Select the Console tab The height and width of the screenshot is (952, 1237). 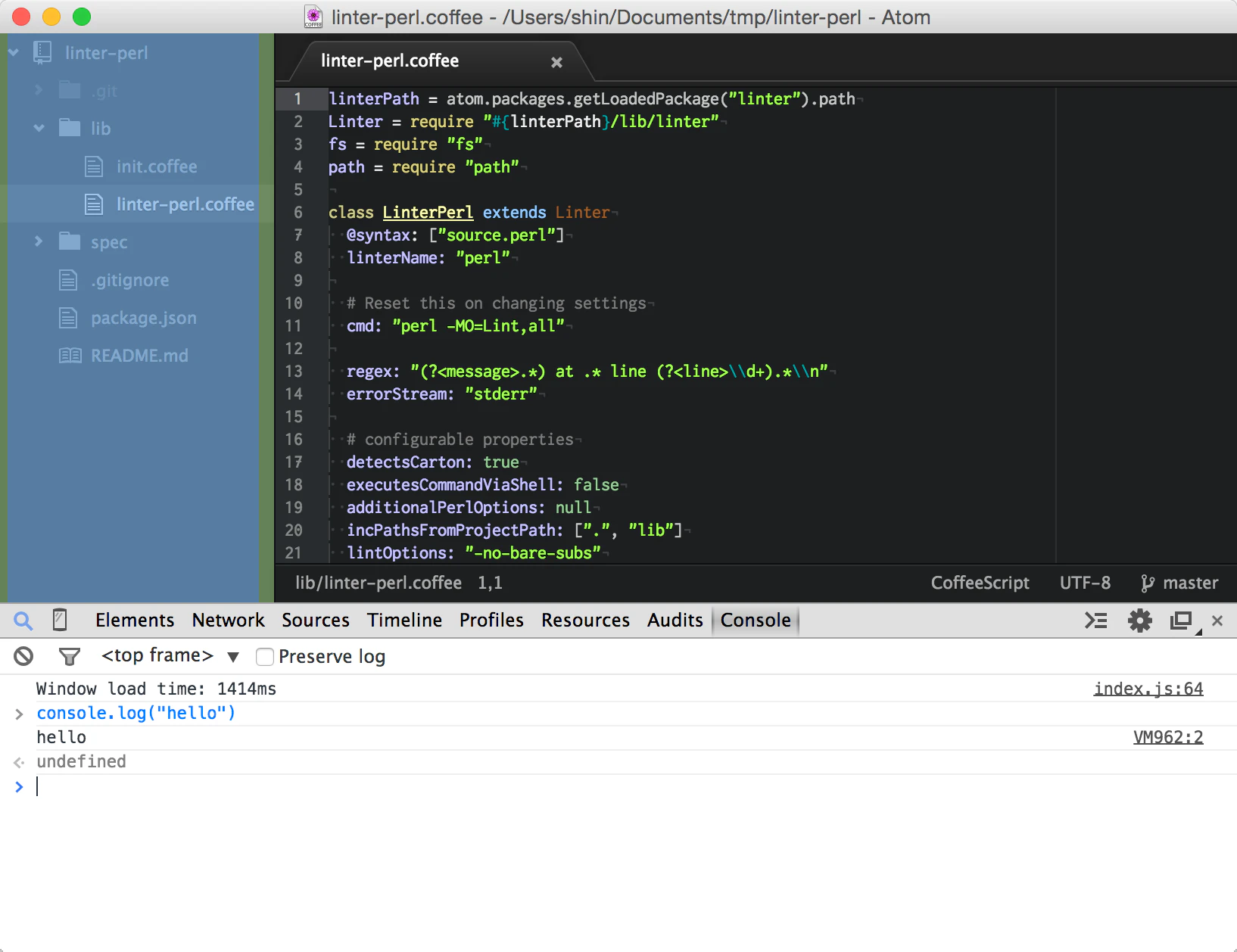tap(756, 621)
